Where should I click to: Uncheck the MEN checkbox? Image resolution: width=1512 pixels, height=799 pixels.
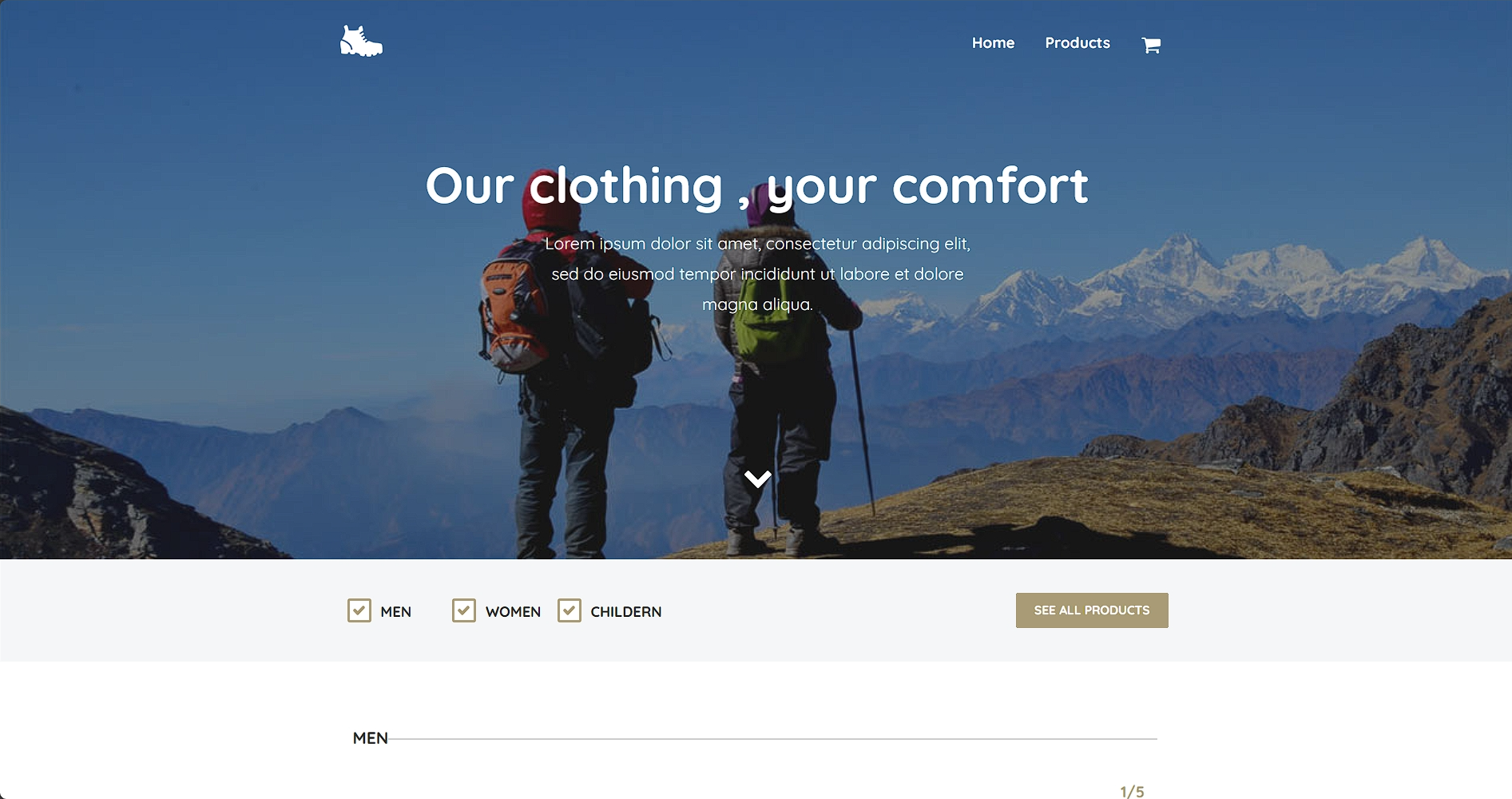359,610
